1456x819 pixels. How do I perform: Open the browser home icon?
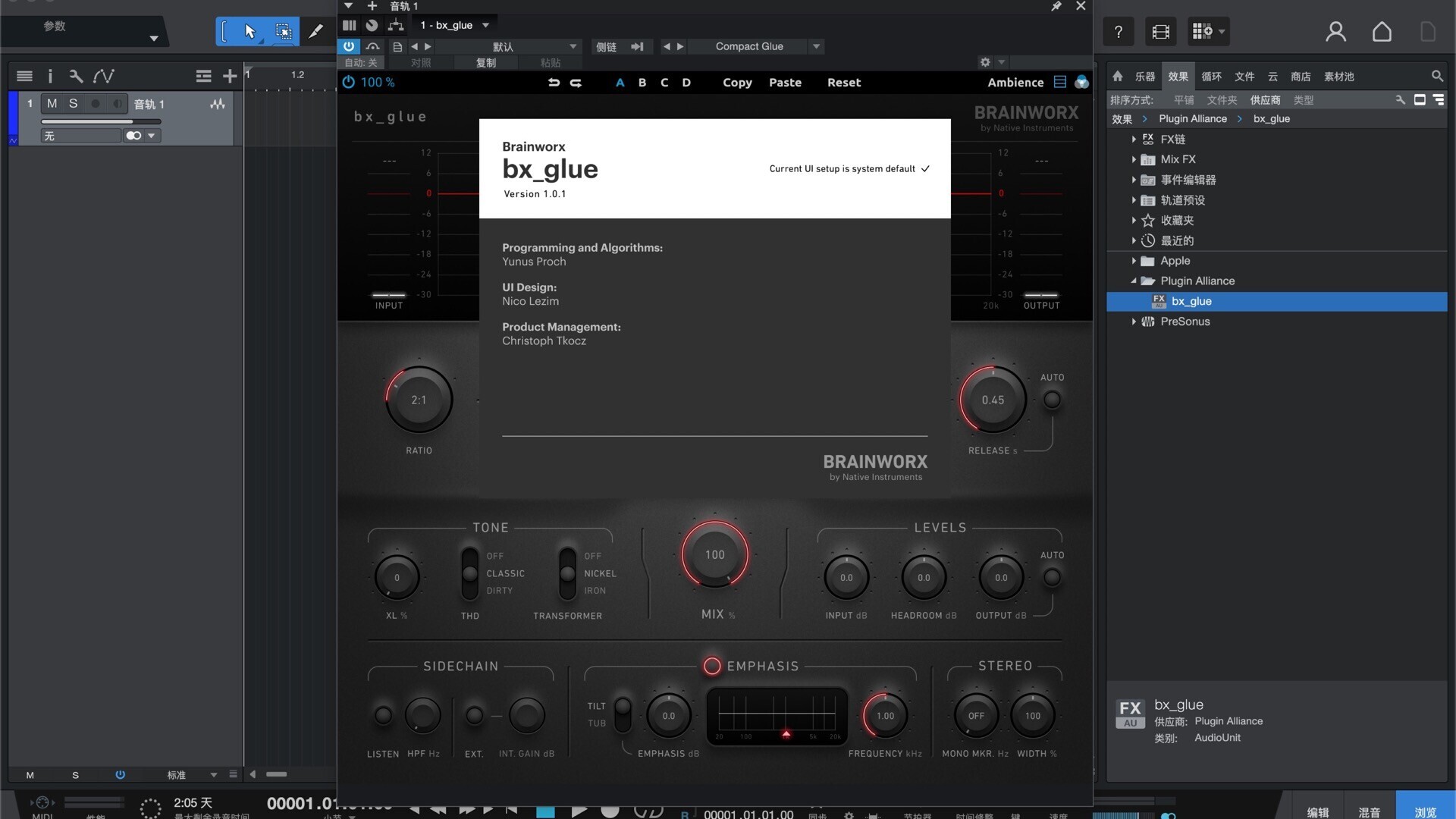pos(1118,76)
